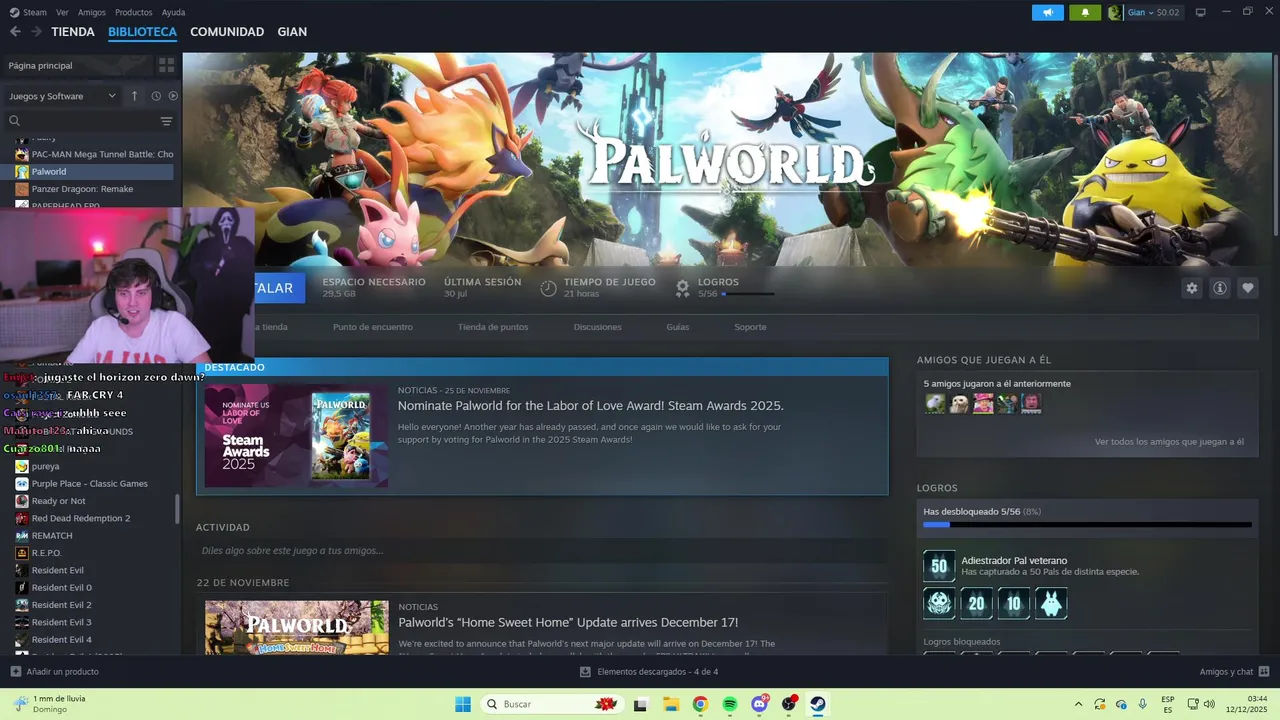Open the achievement badge numbered 10
Image resolution: width=1280 pixels, height=720 pixels.
point(1014,603)
